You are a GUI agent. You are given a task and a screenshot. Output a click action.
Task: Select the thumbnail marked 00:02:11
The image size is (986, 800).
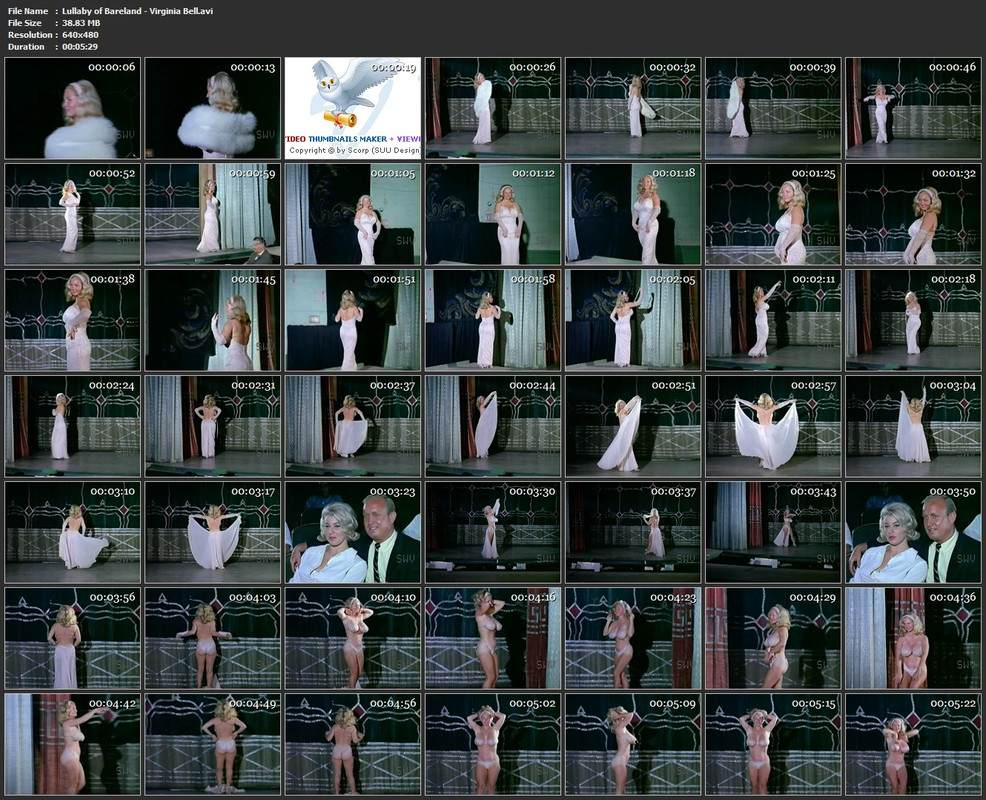pos(772,320)
